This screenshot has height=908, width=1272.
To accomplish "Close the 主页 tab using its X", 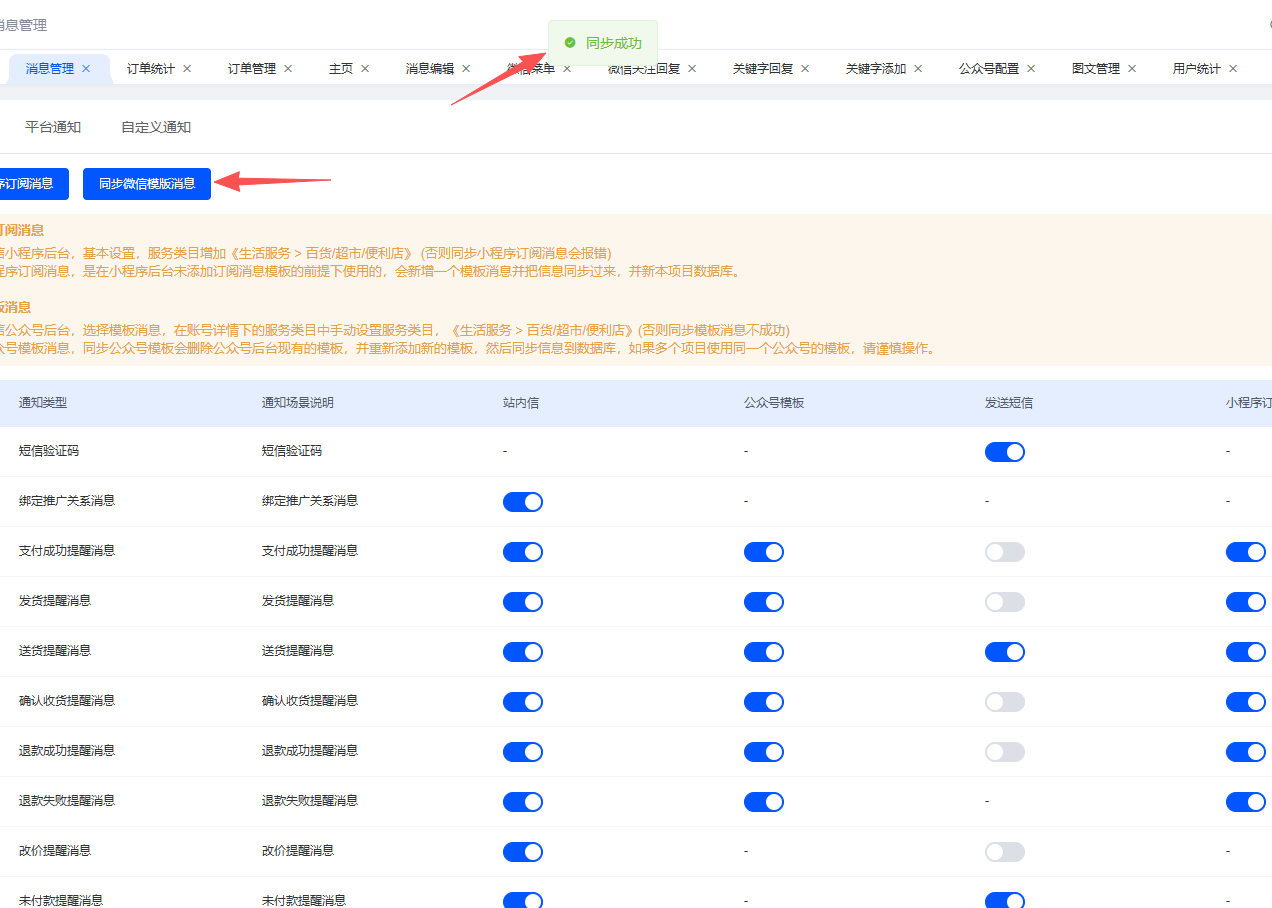I will 365,69.
